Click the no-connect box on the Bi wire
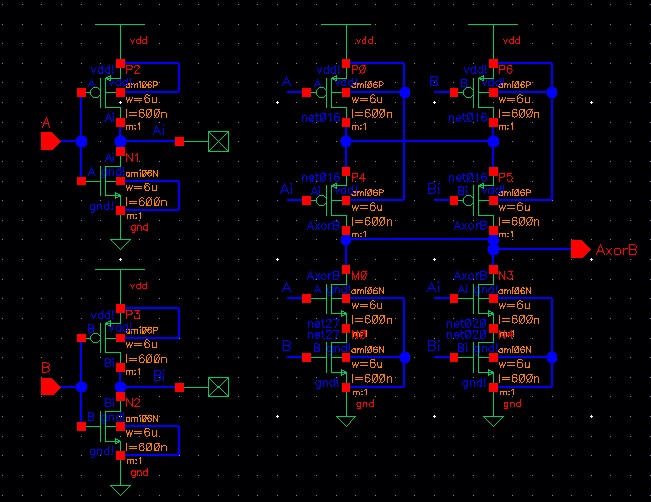This screenshot has width=651, height=502. (x=218, y=387)
